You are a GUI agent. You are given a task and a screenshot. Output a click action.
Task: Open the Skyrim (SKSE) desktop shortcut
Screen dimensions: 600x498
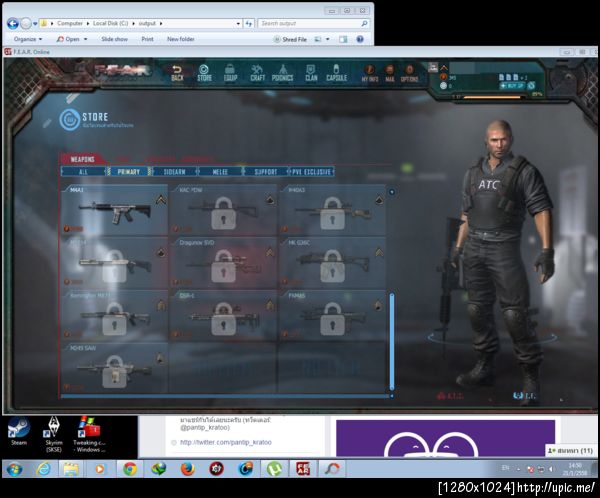click(54, 434)
